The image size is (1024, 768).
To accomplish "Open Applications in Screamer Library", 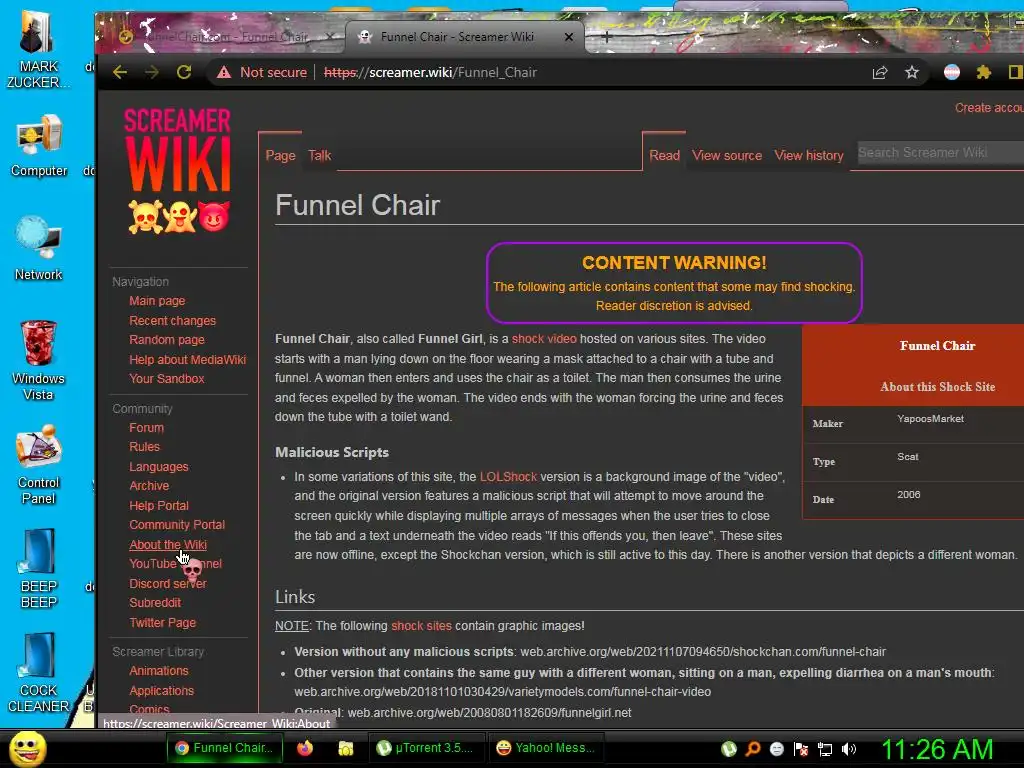I will click(x=161, y=691).
